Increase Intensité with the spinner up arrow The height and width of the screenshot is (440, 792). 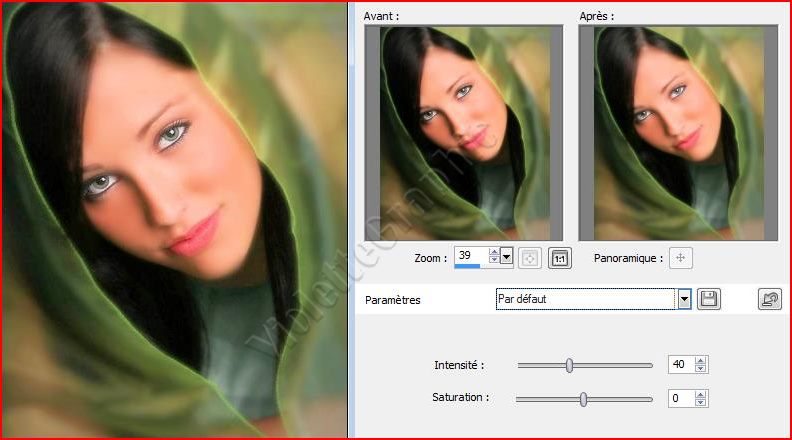pyautogui.click(x=701, y=361)
